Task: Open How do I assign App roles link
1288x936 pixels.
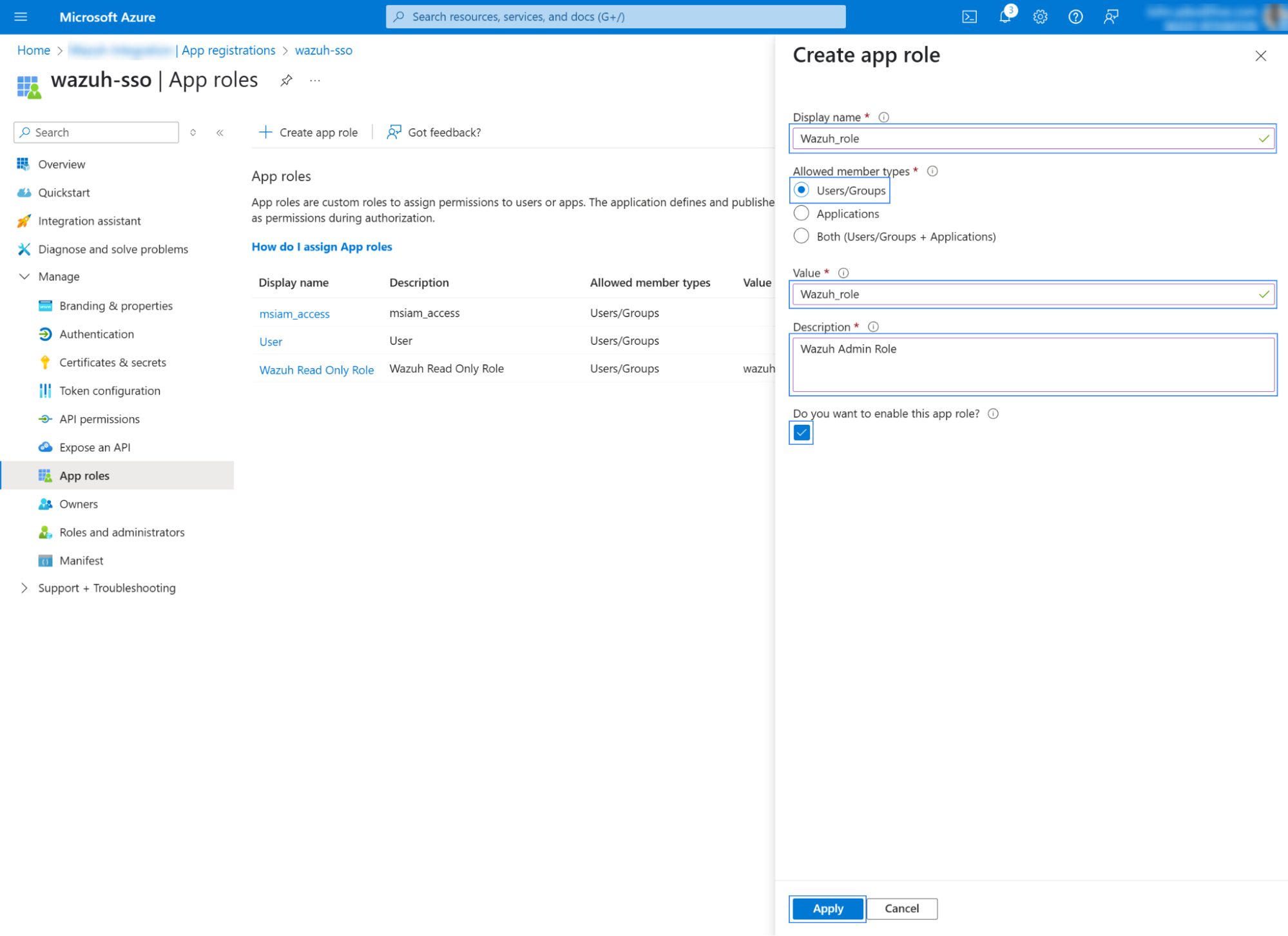Action: 322,247
